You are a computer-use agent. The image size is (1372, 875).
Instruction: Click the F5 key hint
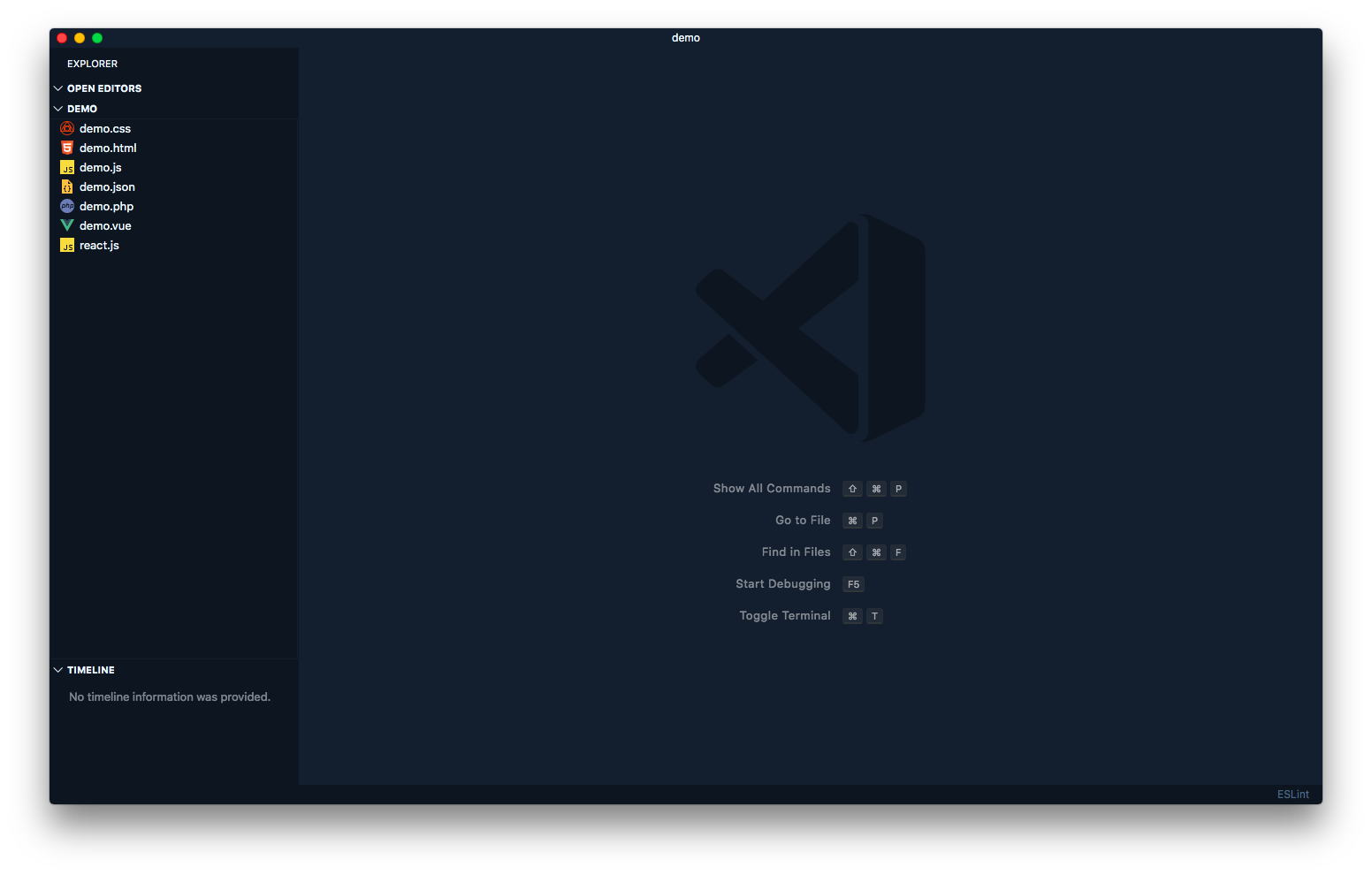coord(853,584)
